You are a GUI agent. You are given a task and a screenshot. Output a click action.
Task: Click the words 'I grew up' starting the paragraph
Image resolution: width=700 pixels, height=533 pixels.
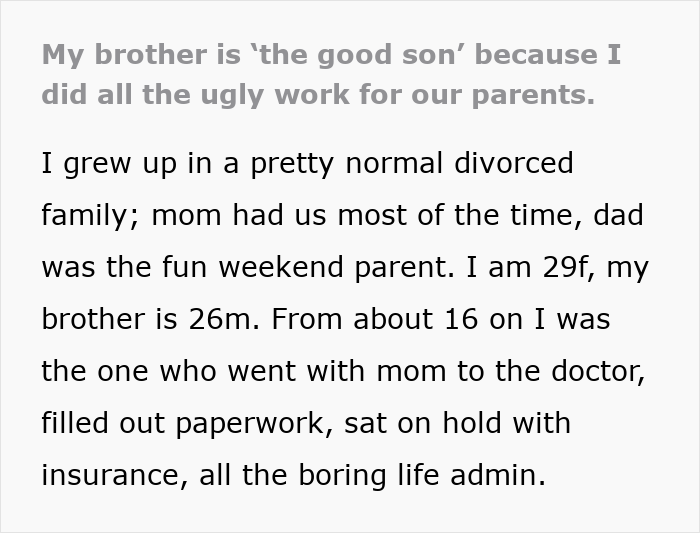[x=103, y=162]
